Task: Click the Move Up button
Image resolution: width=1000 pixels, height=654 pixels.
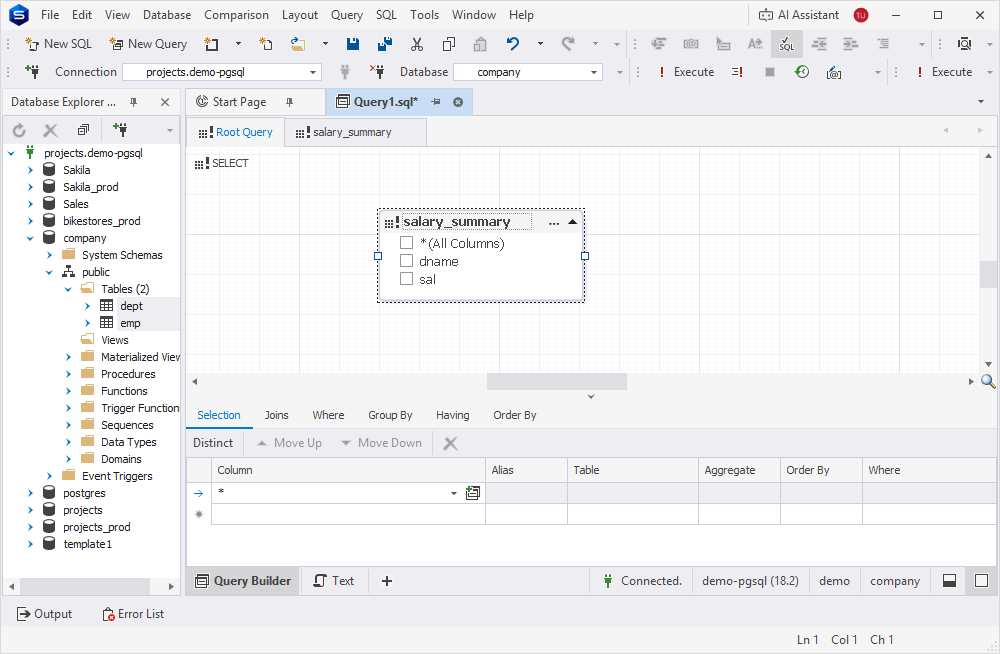Action: click(x=289, y=443)
